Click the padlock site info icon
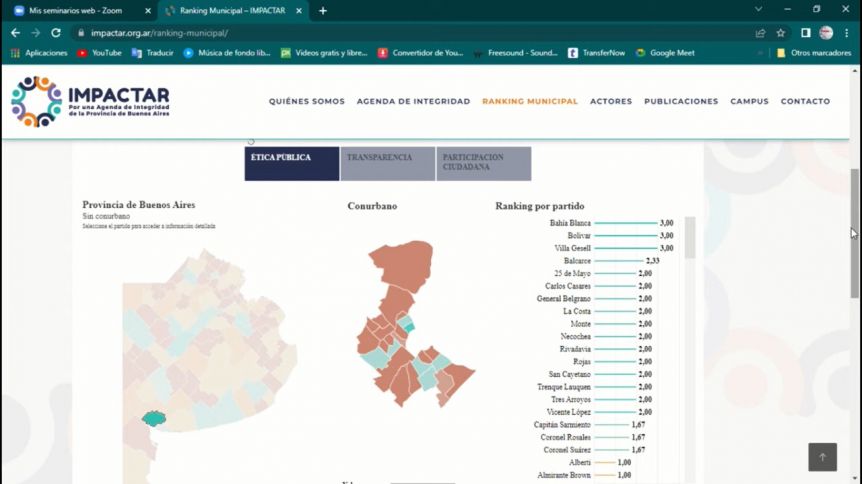Image resolution: width=862 pixels, height=484 pixels. coord(81,33)
